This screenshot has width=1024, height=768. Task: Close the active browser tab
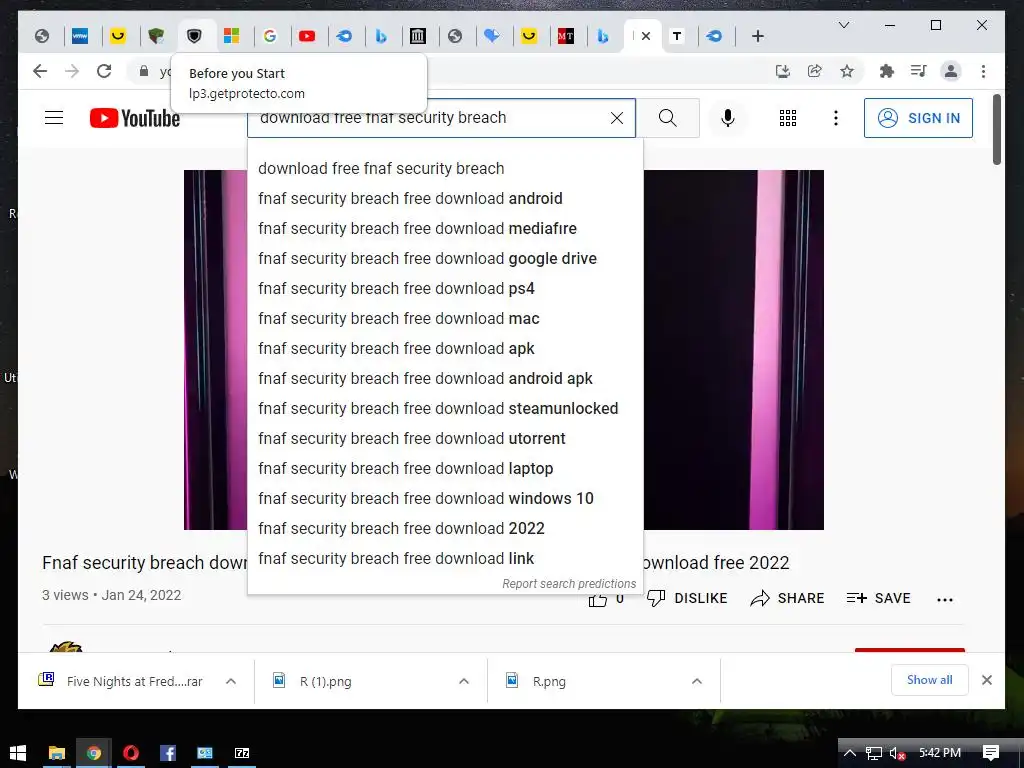coord(646,36)
